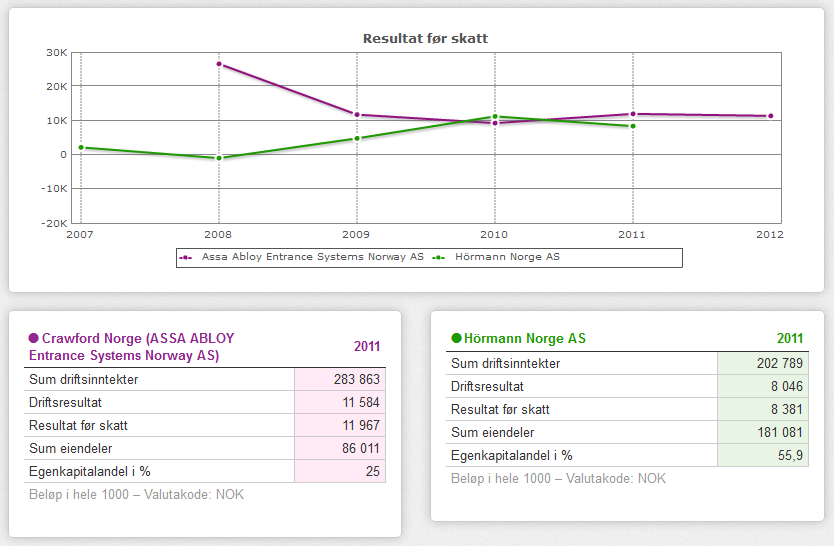Viewport: 834px width, 546px height.
Task: Click the value 11 967
Action: 361,425
